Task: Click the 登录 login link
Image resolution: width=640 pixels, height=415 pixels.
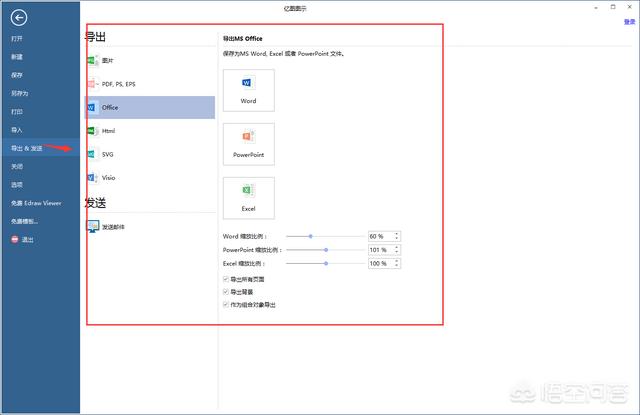Action: pos(629,22)
